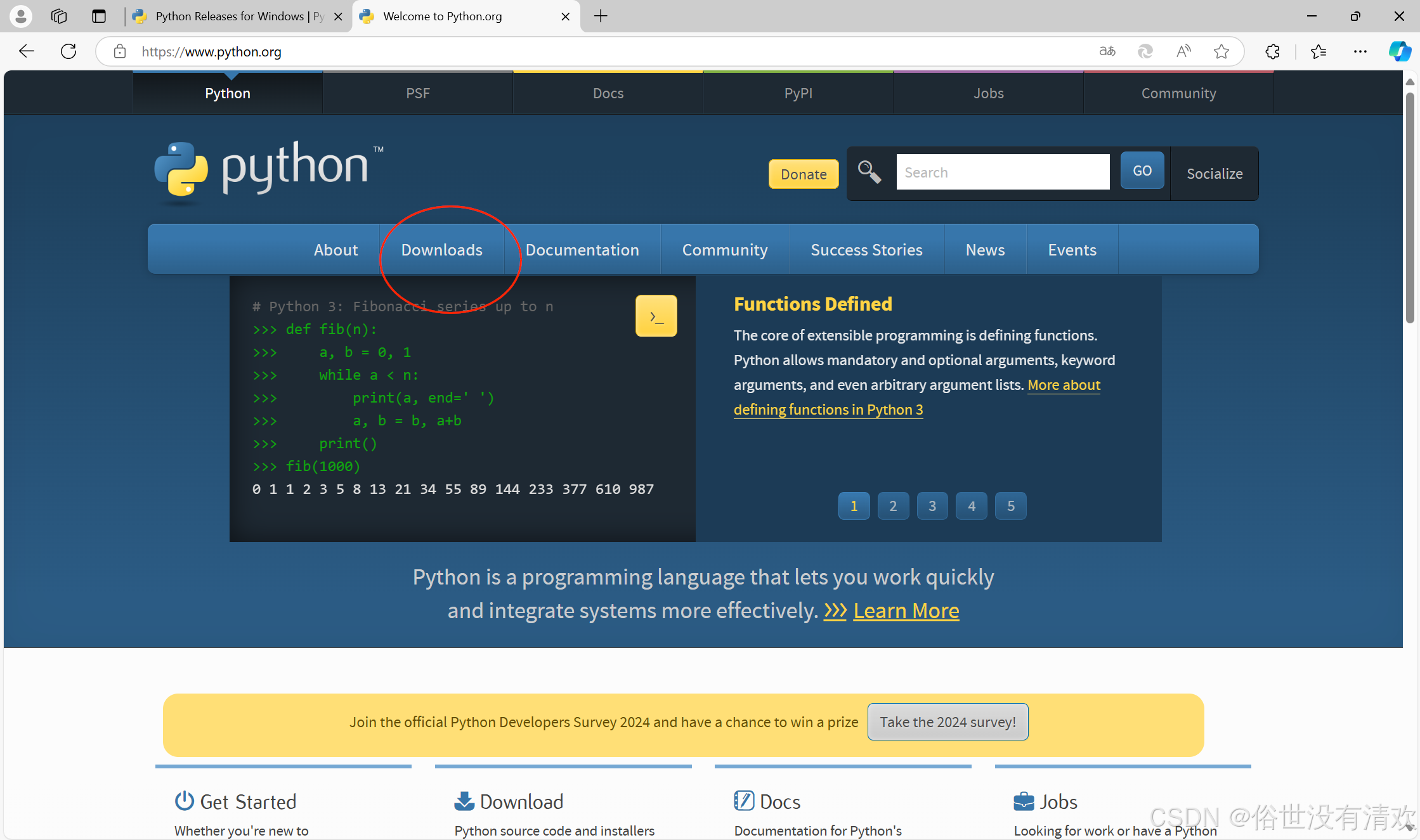Click the magnifying glass search icon

[869, 172]
